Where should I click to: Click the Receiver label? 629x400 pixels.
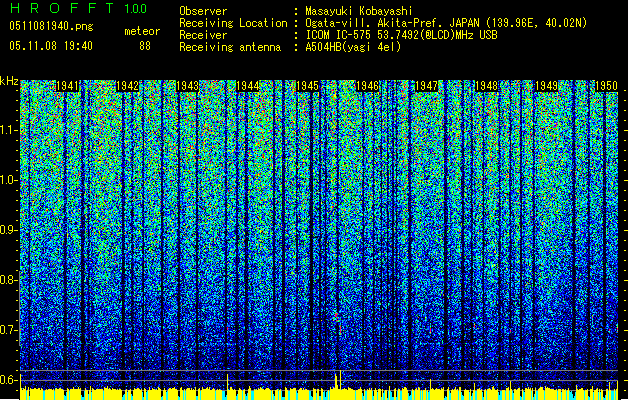tap(203, 35)
